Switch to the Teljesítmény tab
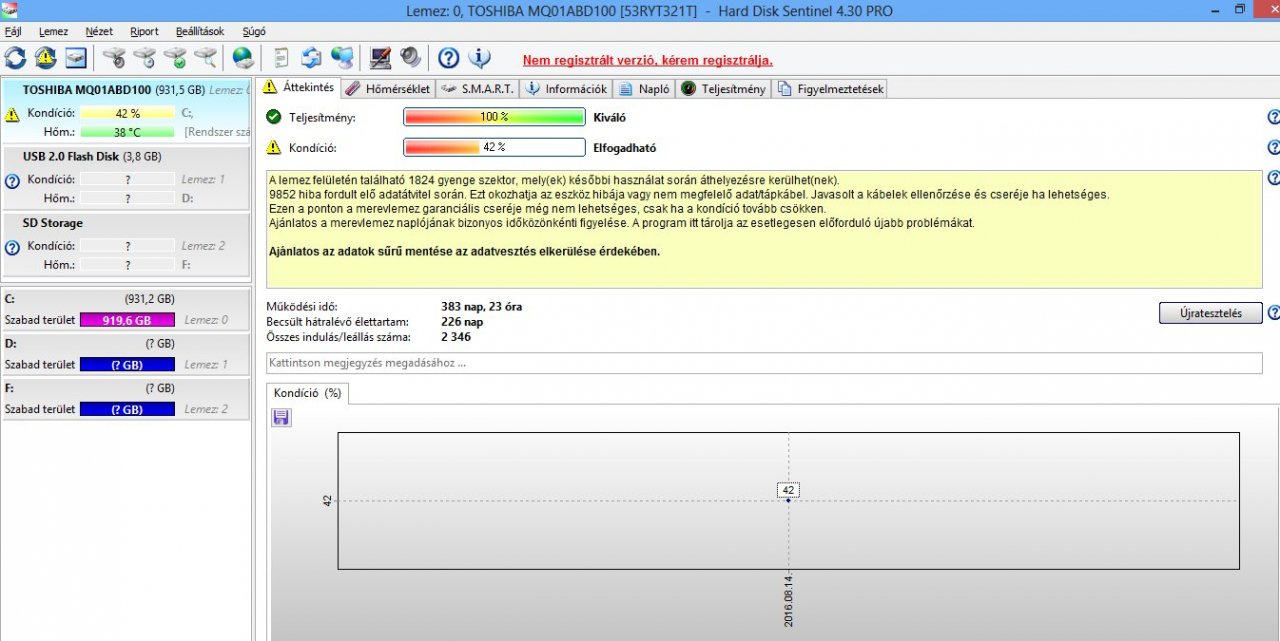The image size is (1280, 641). click(723, 89)
